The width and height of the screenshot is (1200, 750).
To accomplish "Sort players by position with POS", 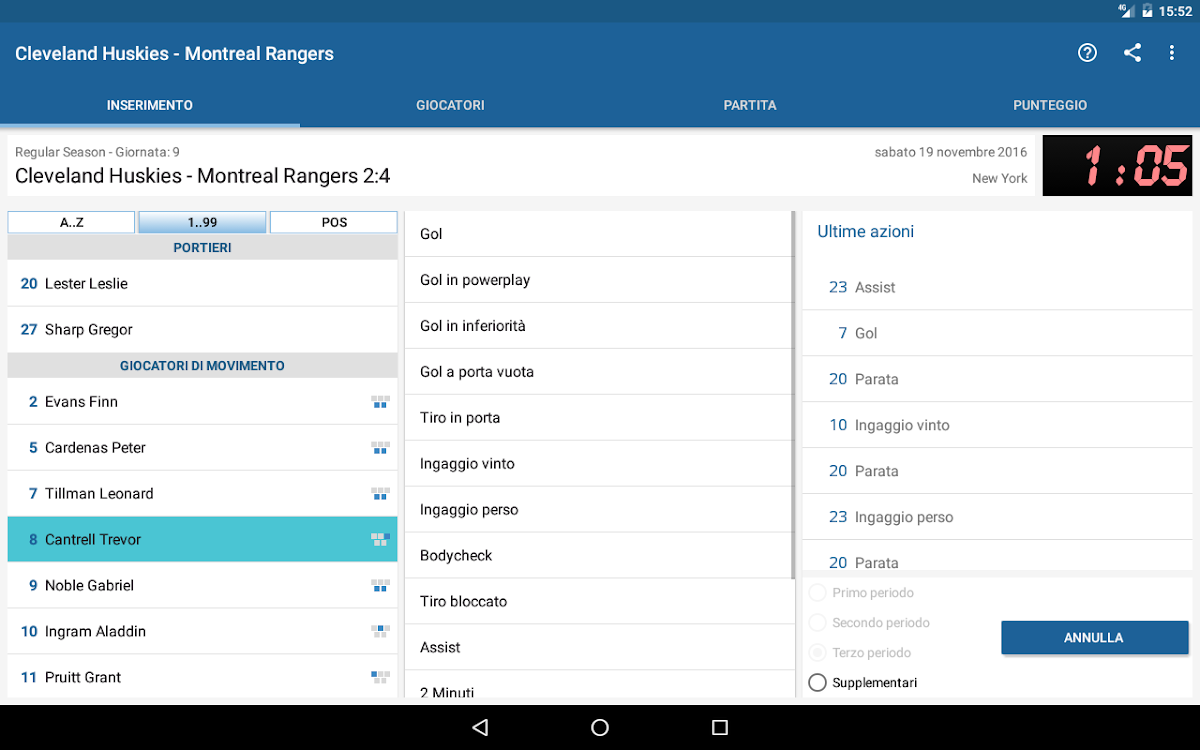I will pyautogui.click(x=334, y=222).
